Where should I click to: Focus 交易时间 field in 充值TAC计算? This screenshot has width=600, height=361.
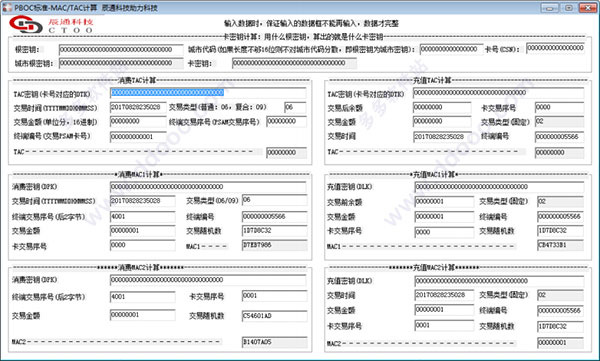coord(442,137)
